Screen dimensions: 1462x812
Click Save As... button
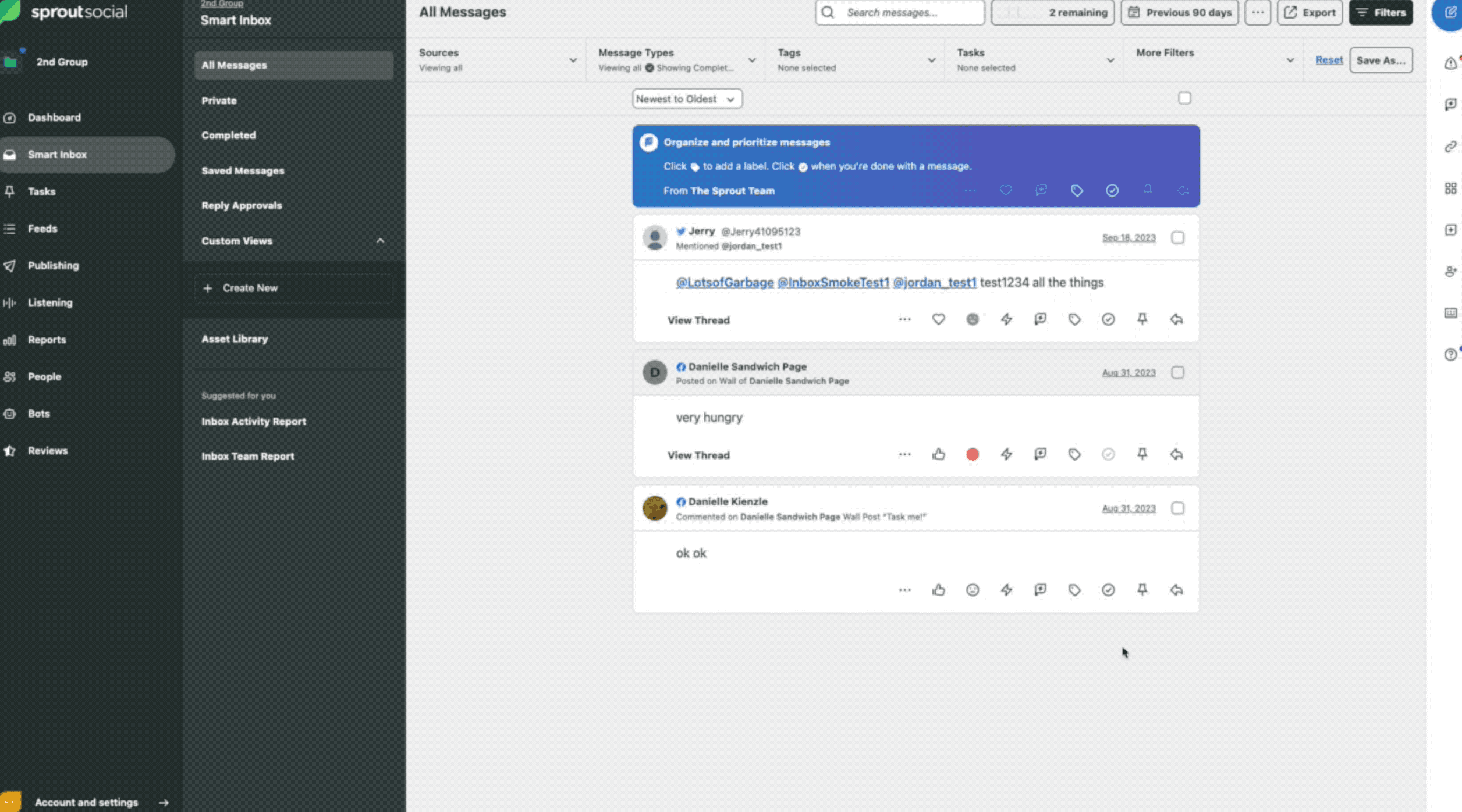pyautogui.click(x=1381, y=60)
